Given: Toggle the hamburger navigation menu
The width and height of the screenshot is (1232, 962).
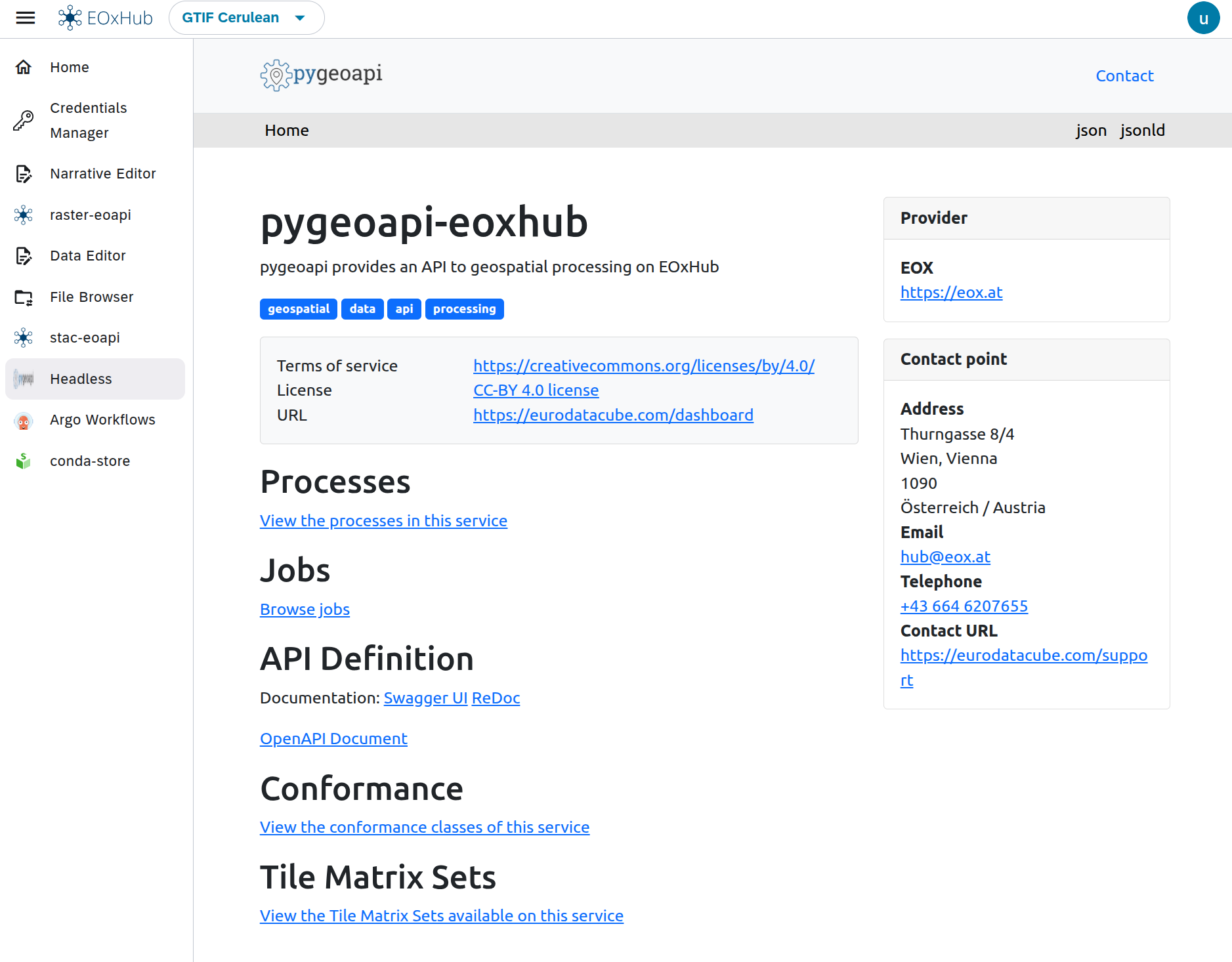Looking at the screenshot, I should point(25,18).
